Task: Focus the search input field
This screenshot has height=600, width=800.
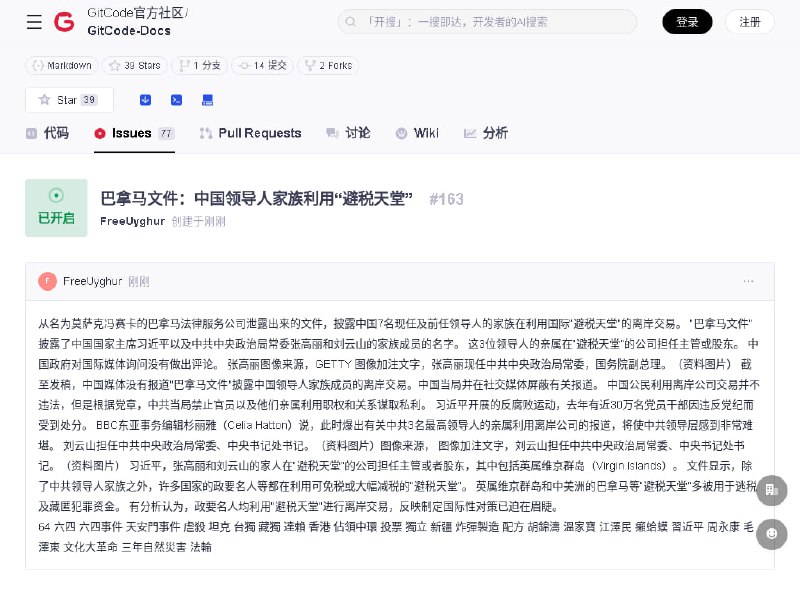Action: click(x=490, y=22)
